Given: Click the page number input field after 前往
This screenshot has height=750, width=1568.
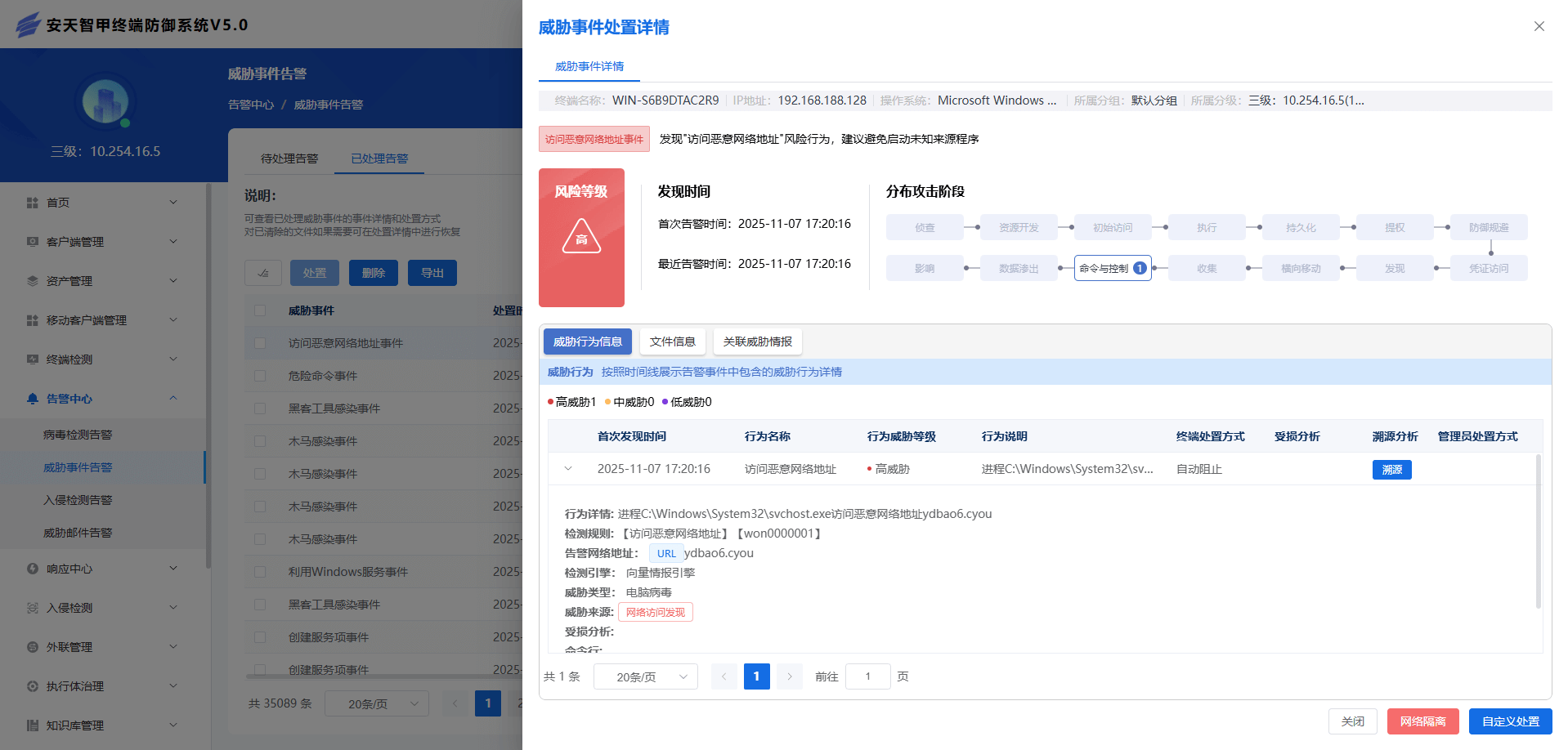Looking at the screenshot, I should [x=867, y=676].
